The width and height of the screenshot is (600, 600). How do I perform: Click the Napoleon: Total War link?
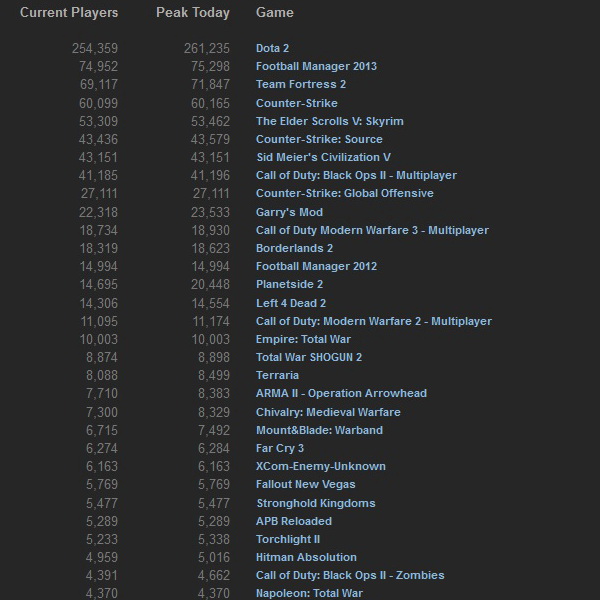[x=309, y=593]
